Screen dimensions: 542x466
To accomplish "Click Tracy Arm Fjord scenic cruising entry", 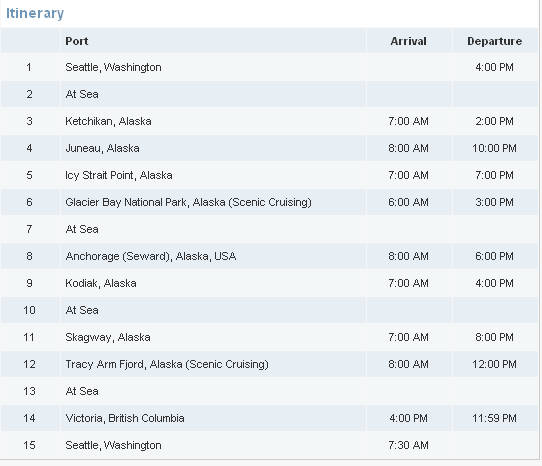I will pyautogui.click(x=167, y=364).
